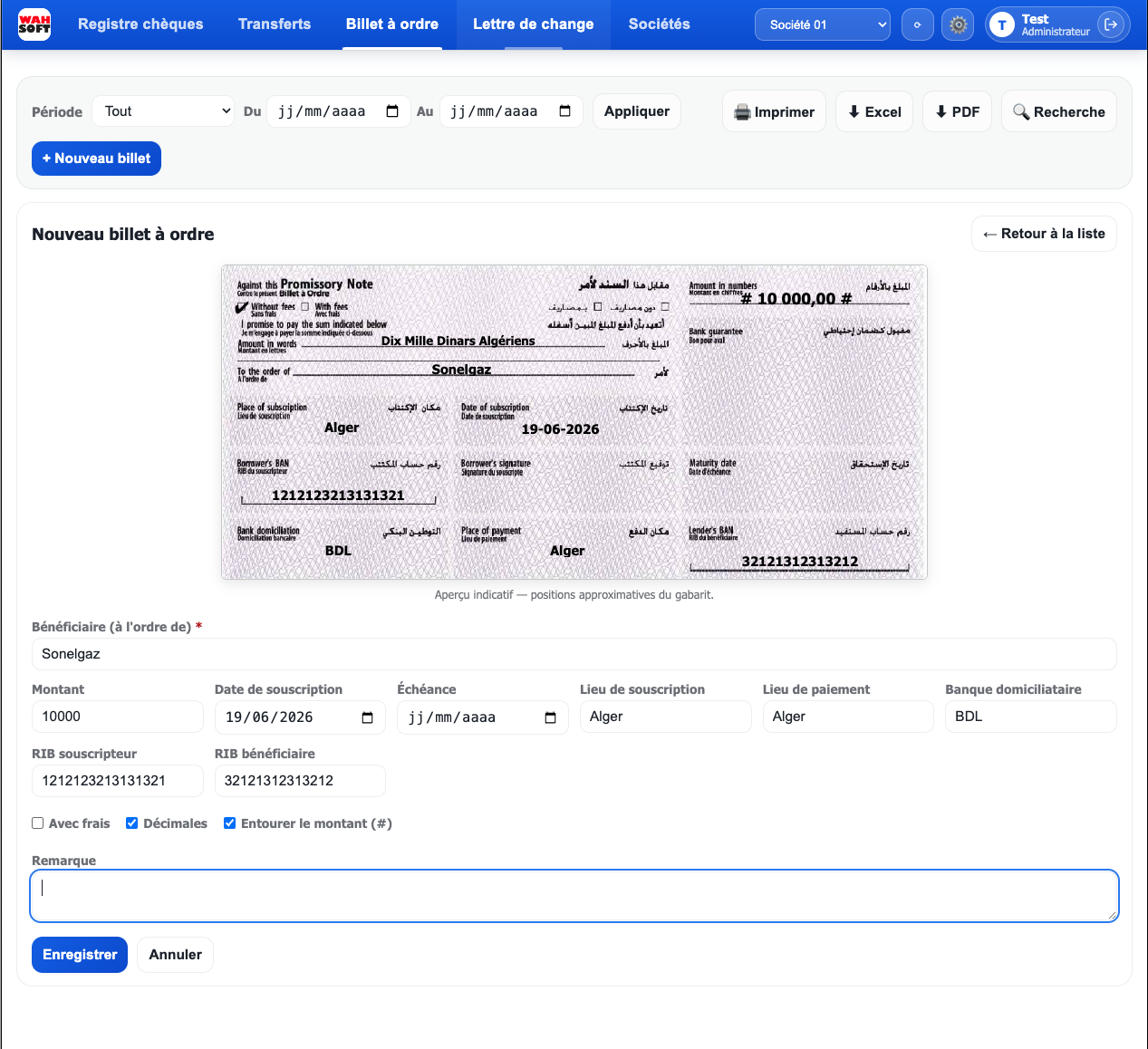Edit Lieu de paiement field
The width and height of the screenshot is (1148, 1049).
[848, 717]
